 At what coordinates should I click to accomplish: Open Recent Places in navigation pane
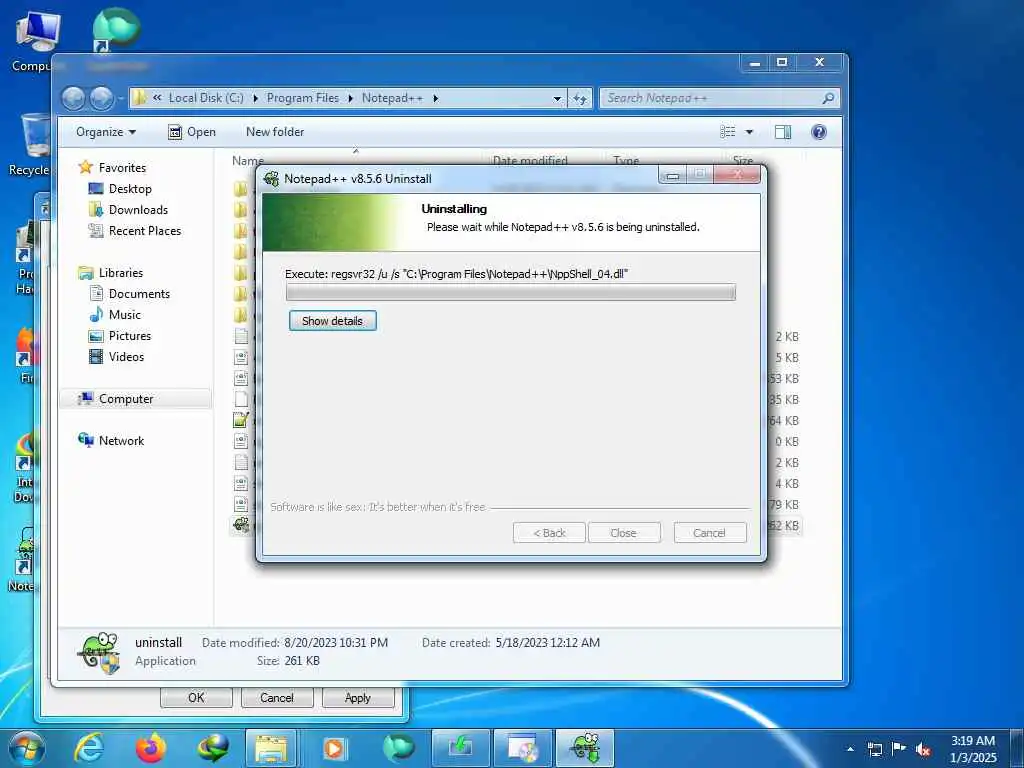pos(144,231)
